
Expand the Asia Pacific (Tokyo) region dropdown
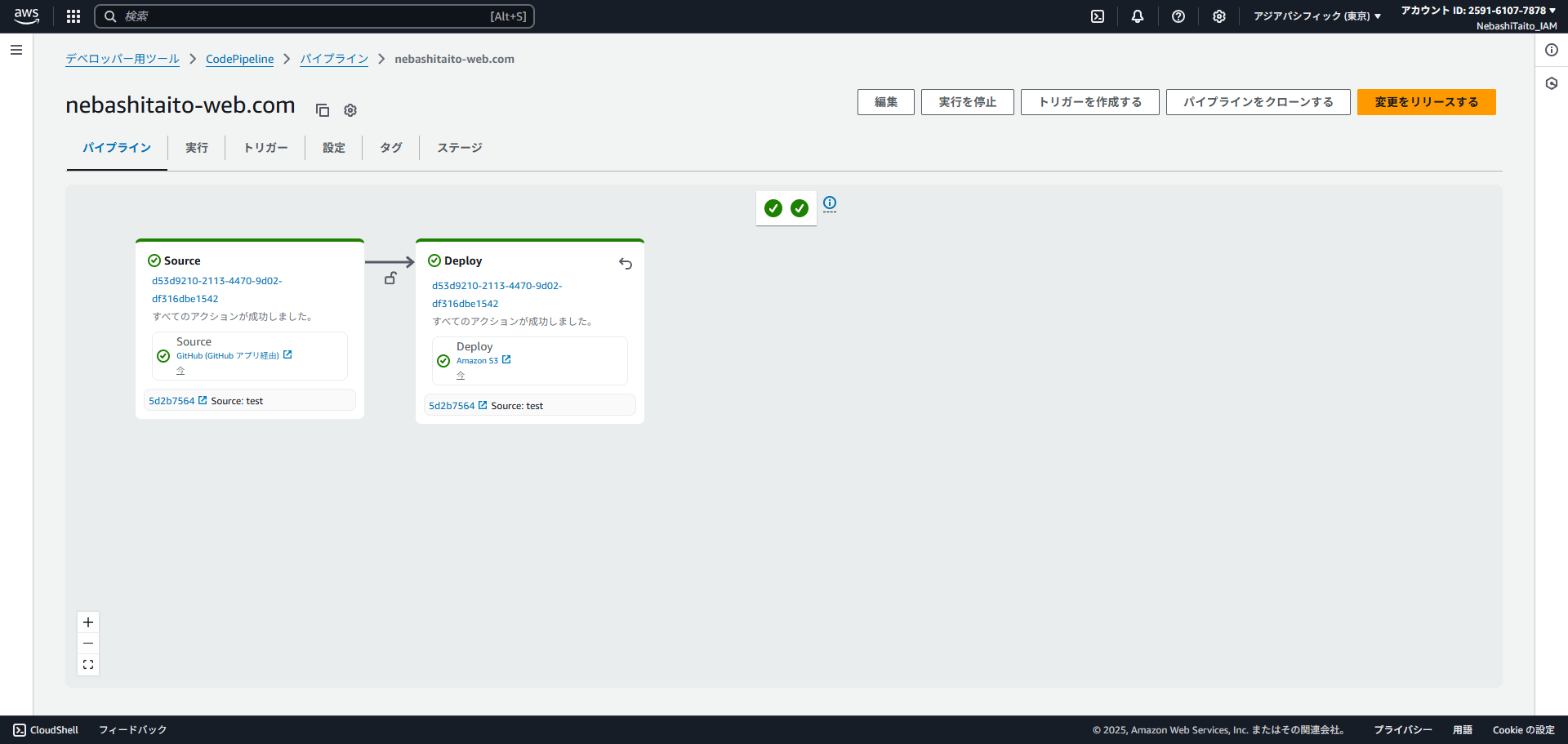(x=1317, y=16)
